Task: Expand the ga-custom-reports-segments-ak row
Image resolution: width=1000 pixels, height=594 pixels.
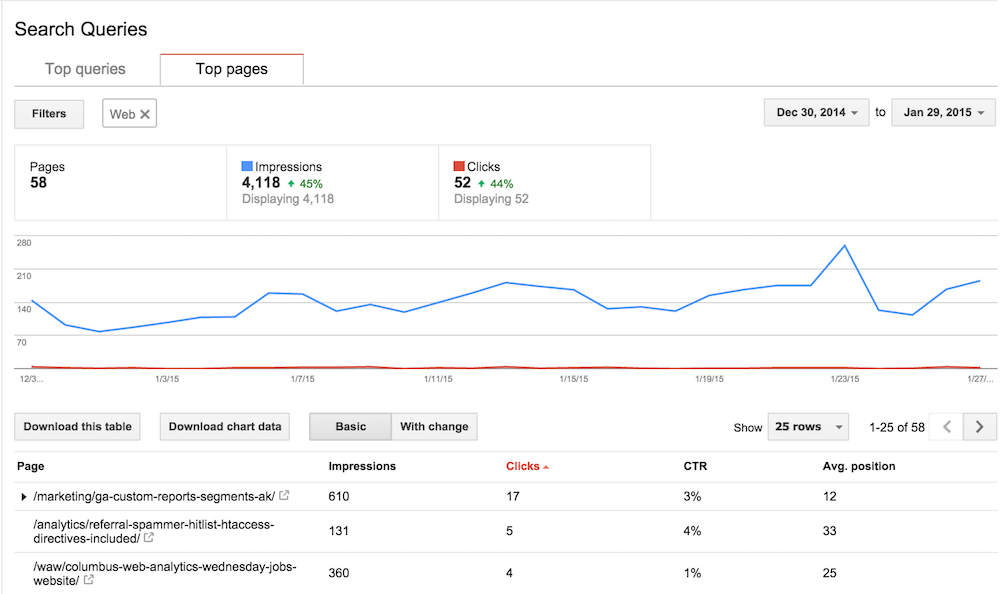Action: click(24, 496)
